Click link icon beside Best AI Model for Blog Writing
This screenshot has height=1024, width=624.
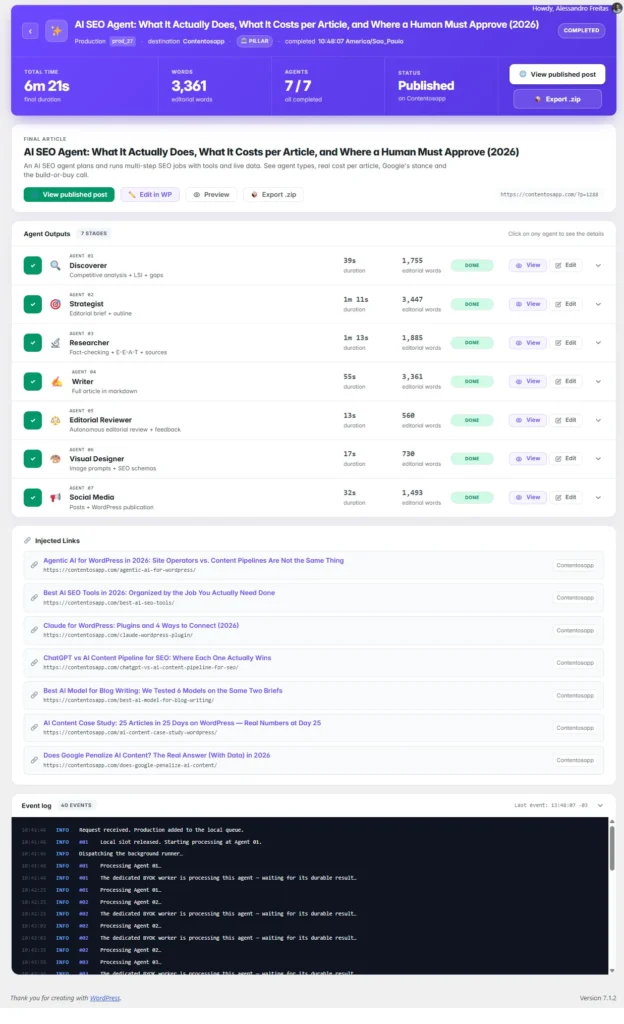(x=34, y=695)
